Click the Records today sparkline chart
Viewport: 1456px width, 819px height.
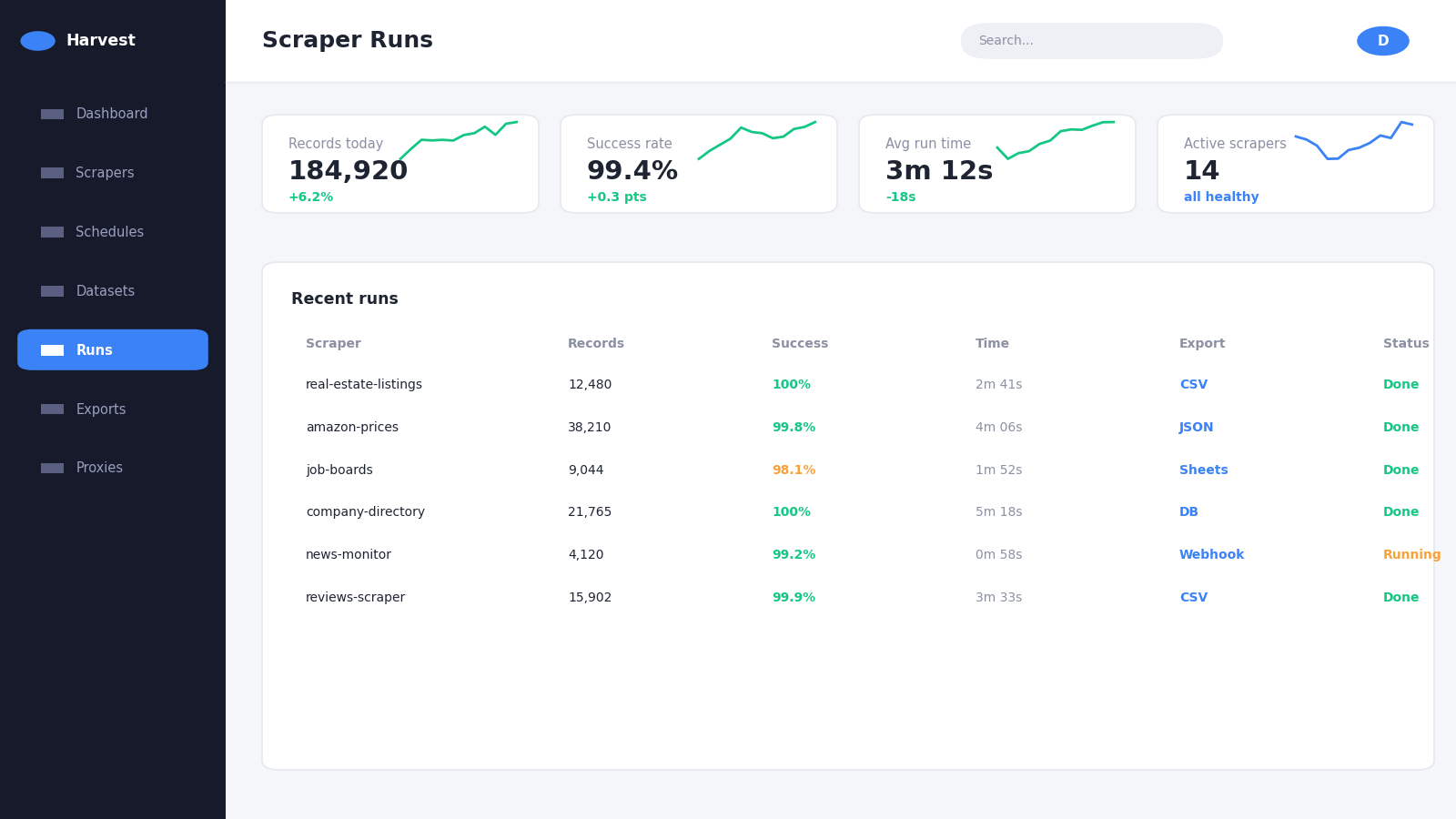click(x=459, y=140)
